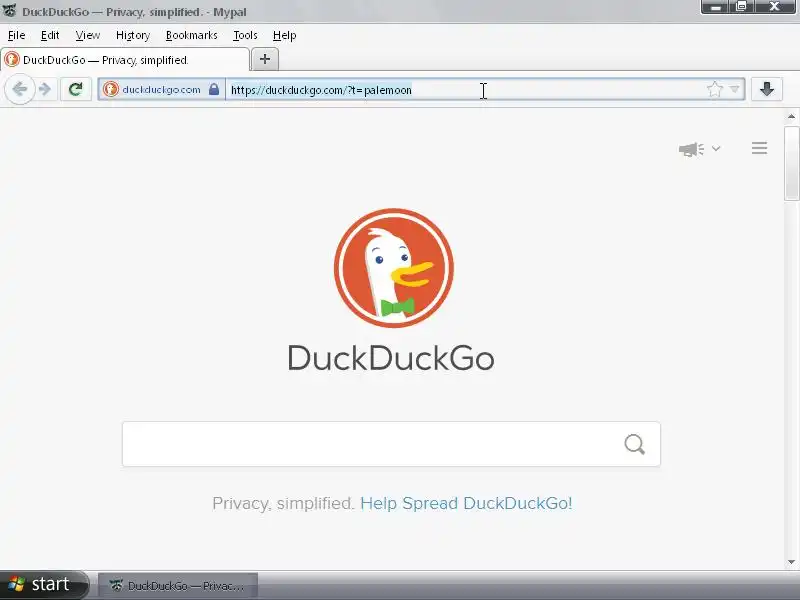Viewport: 800px width, 600px height.
Task: Click the Privacy, simplified. tagline text
Action: coord(283,503)
